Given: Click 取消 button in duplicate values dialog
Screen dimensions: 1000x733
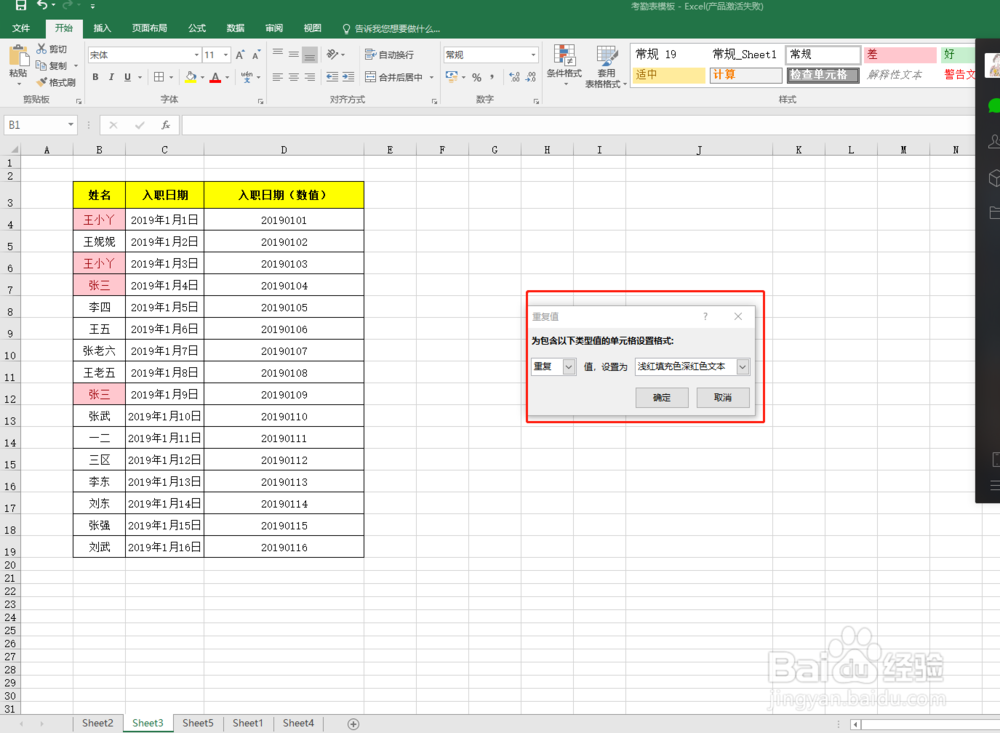Looking at the screenshot, I should pos(723,397).
